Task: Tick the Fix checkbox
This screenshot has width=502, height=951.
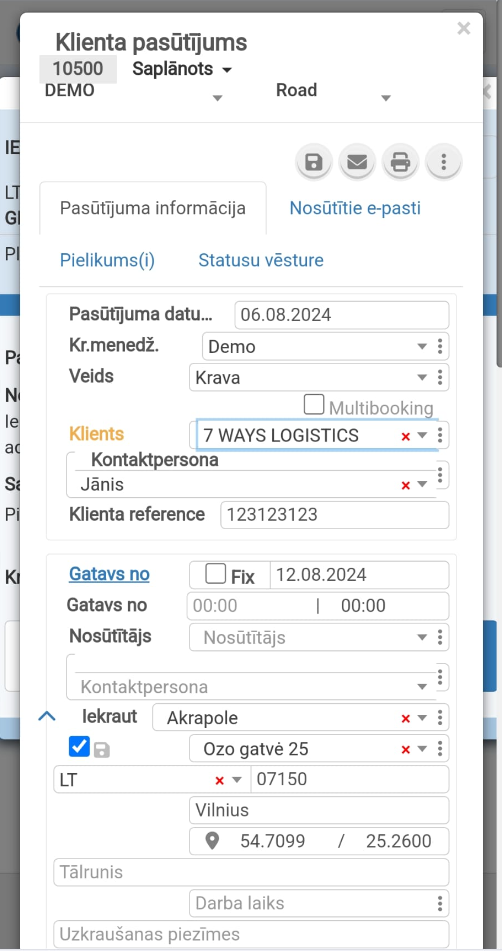Action: 215,573
